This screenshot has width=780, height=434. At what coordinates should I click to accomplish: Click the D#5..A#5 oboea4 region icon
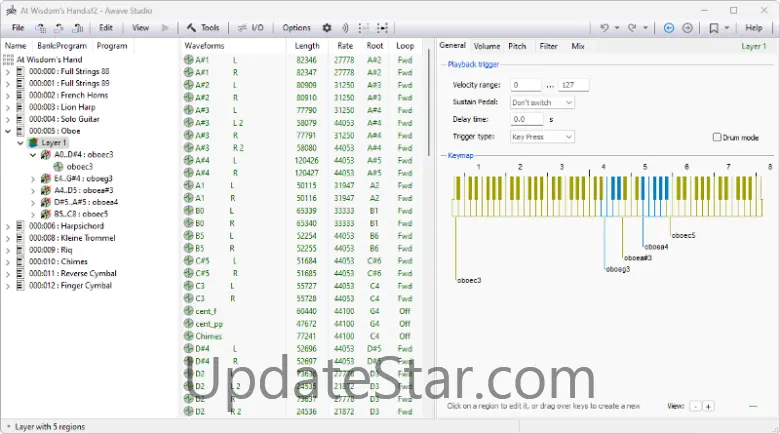click(x=46, y=202)
